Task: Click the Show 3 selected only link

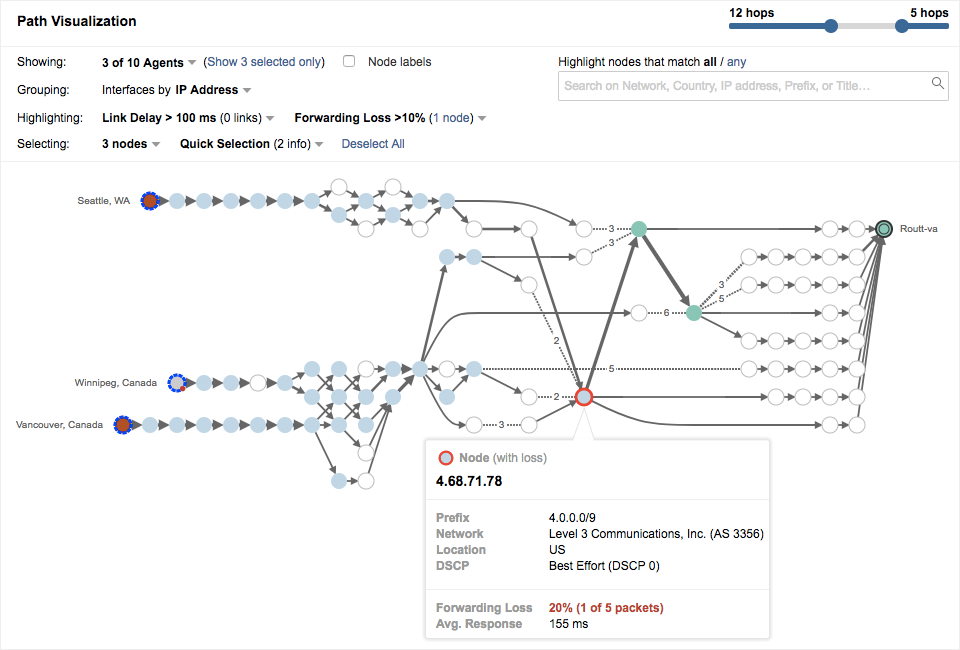Action: tap(265, 62)
